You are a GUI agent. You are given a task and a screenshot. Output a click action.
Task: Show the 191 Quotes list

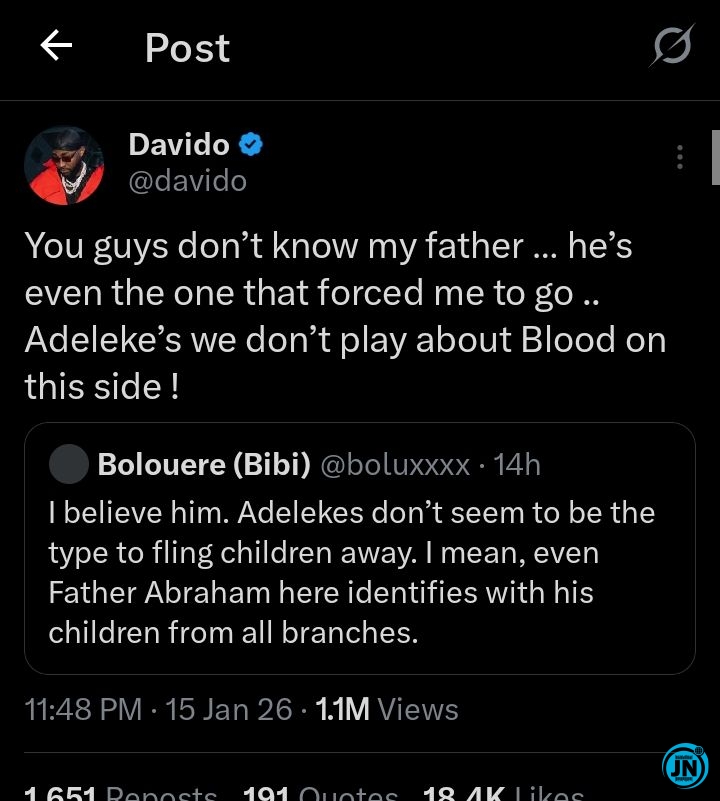point(320,793)
